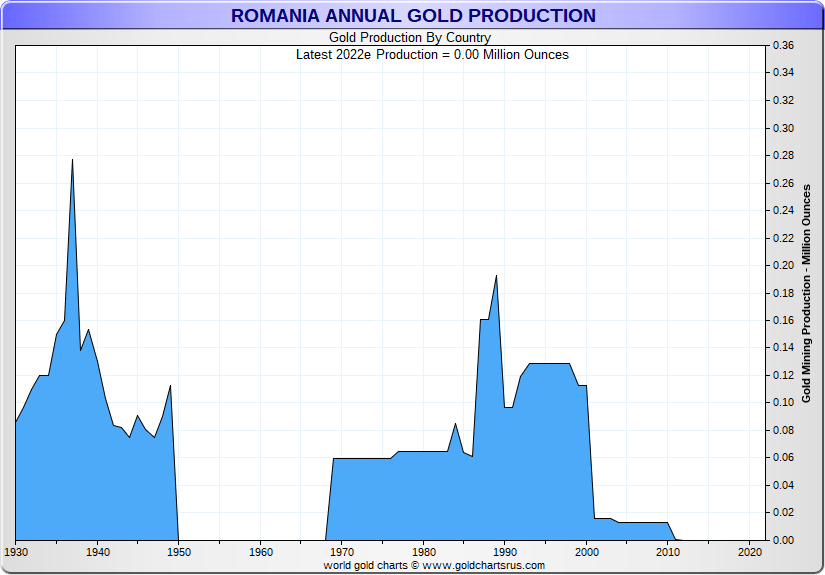
Task: Click the 1970 x-axis label
Action: [x=342, y=551]
